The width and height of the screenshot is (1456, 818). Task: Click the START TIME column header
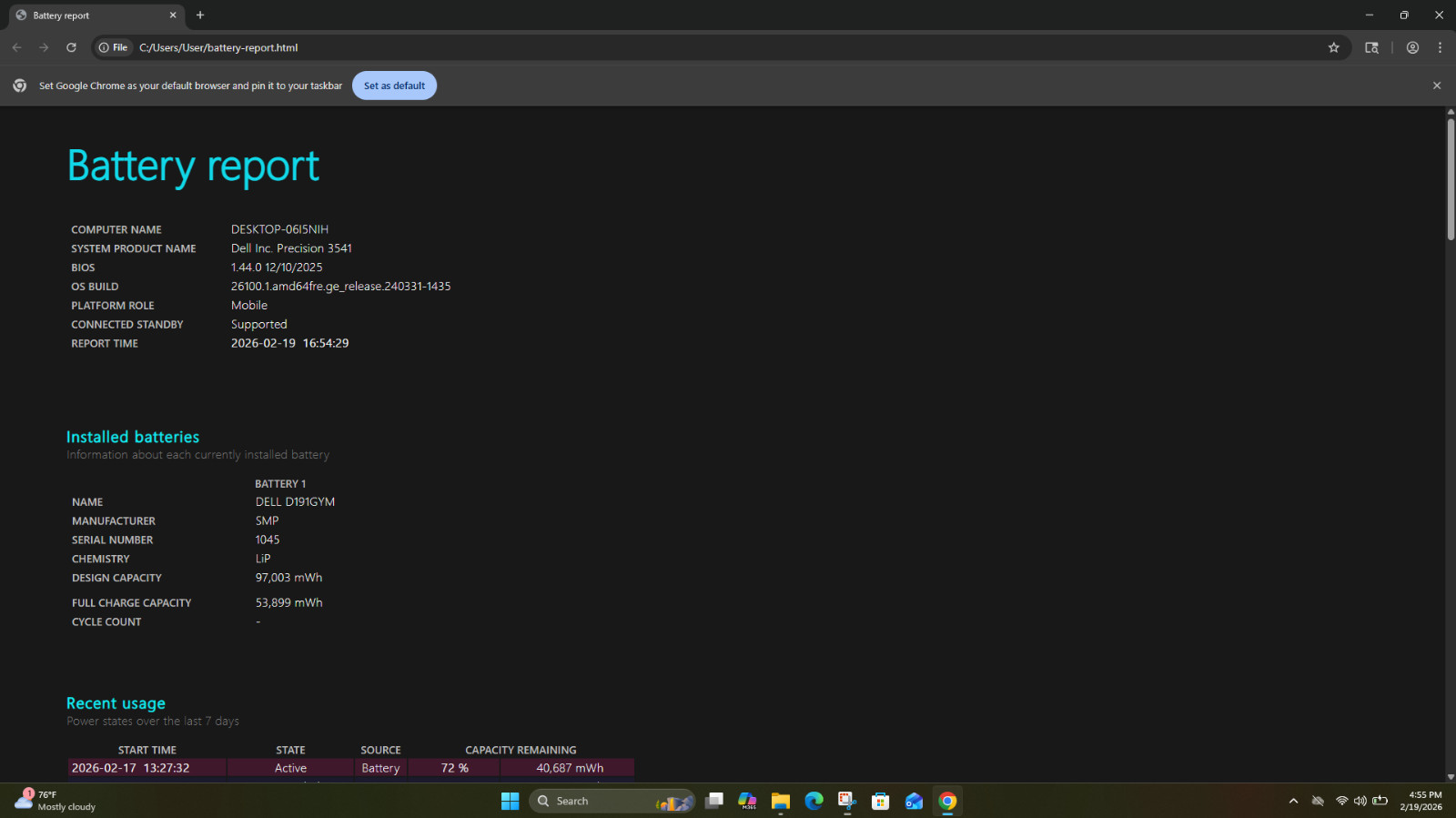(x=147, y=751)
